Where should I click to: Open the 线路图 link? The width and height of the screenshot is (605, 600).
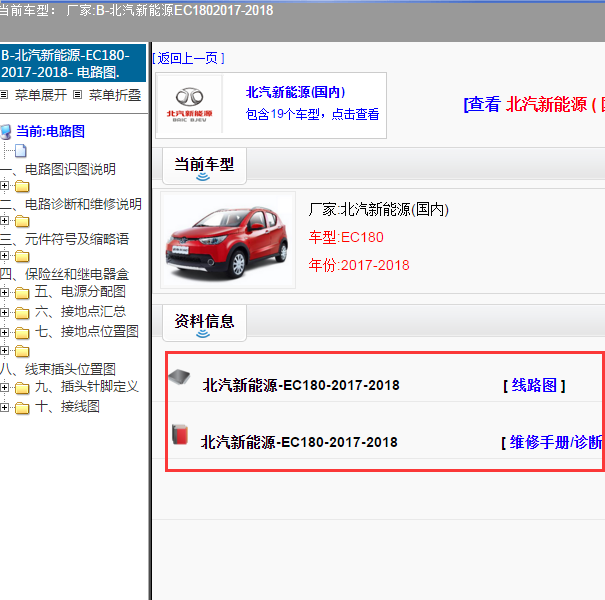[534, 385]
